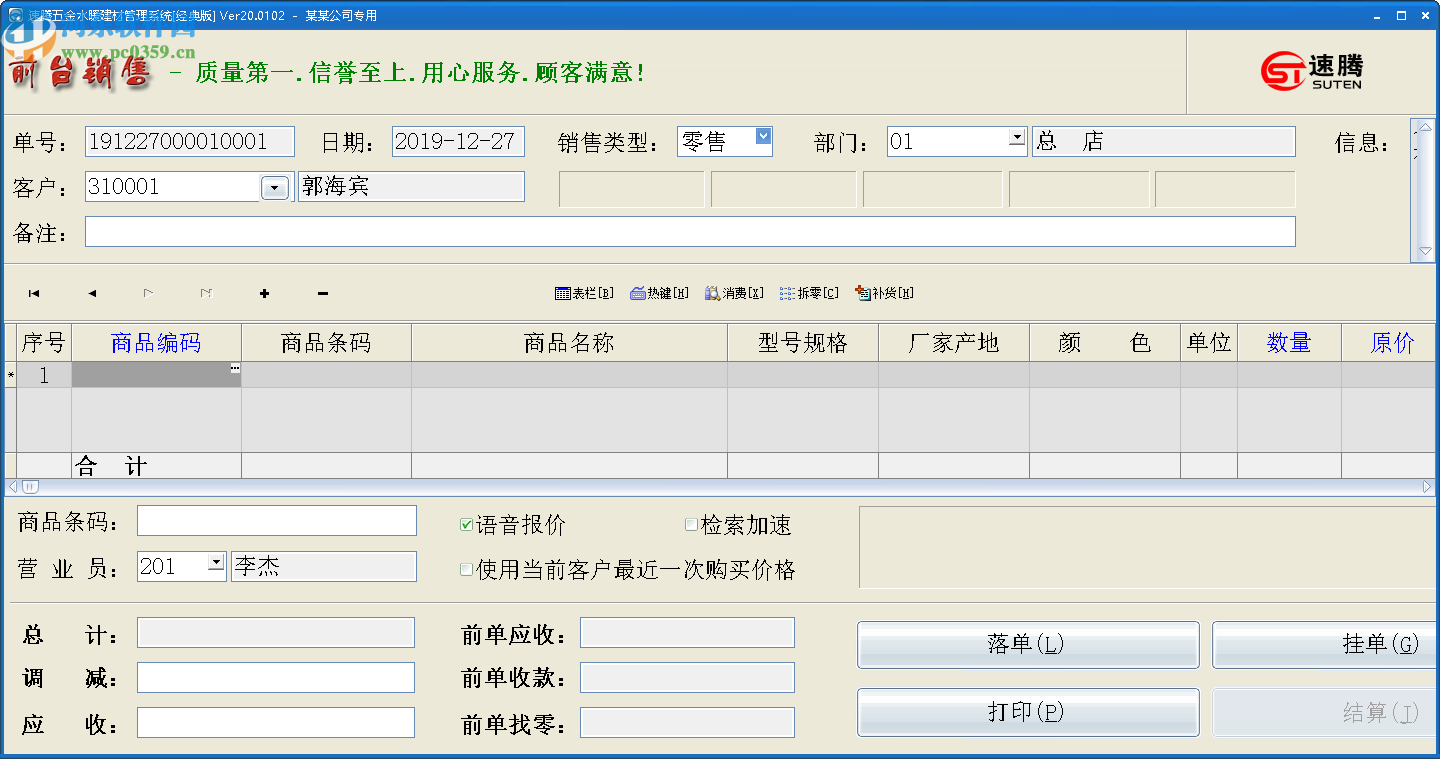Click the 打印(P) print button
This screenshot has width=1440, height=759.
point(1027,712)
